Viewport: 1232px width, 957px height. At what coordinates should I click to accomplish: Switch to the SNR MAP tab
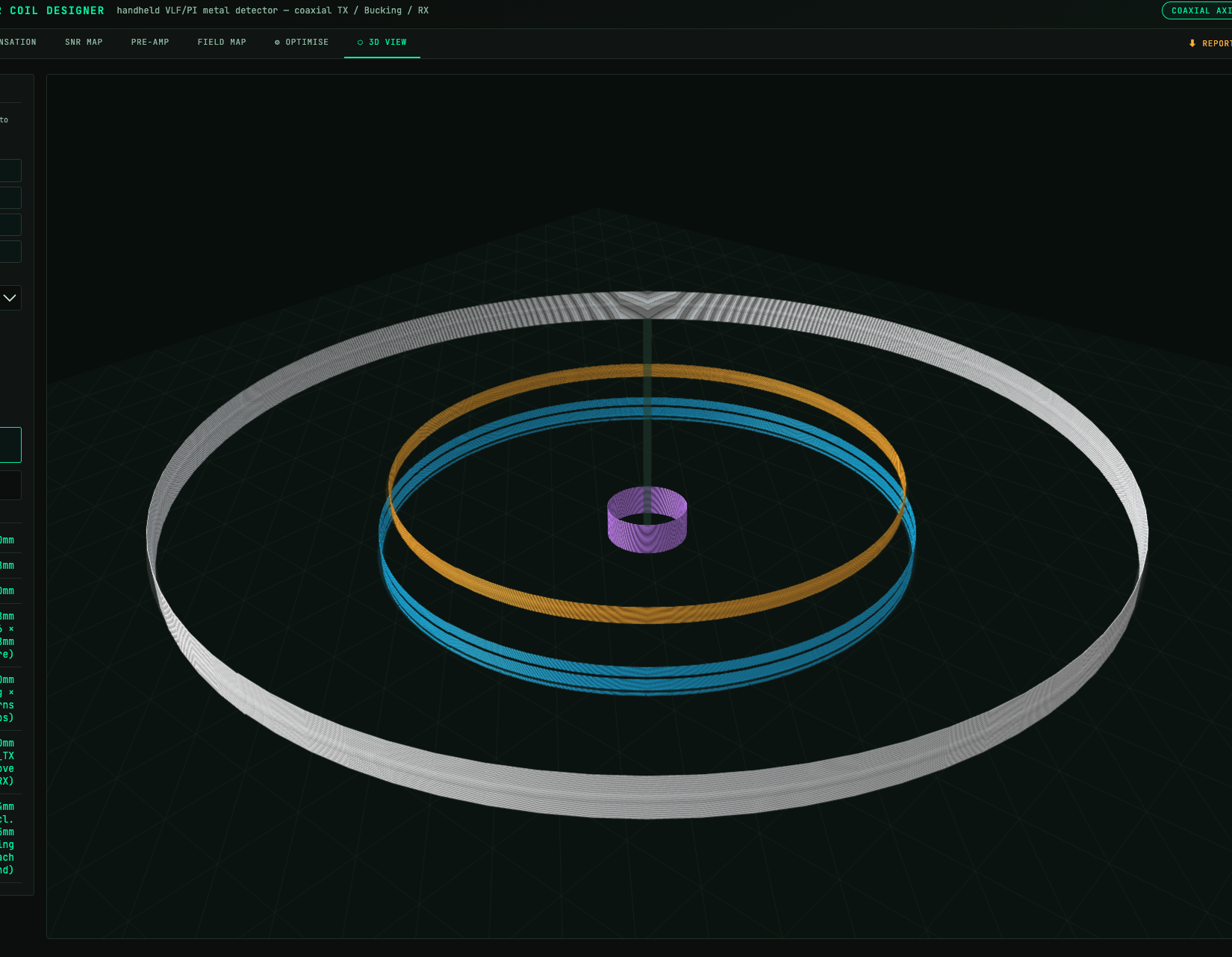84,43
